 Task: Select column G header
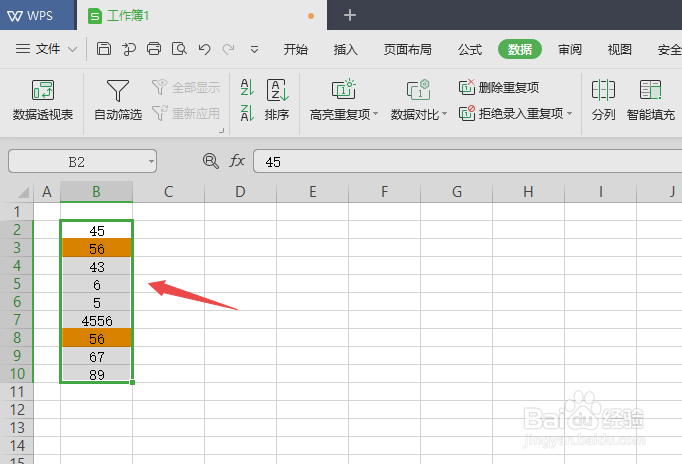coord(456,192)
